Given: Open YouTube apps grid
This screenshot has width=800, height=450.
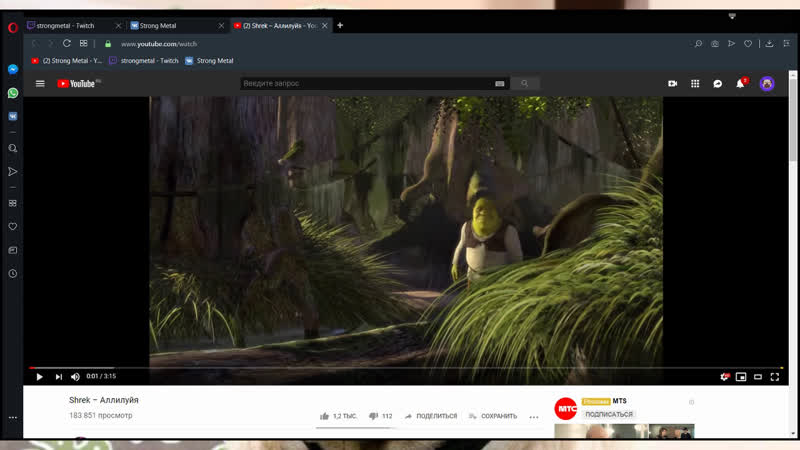Looking at the screenshot, I should coord(695,84).
